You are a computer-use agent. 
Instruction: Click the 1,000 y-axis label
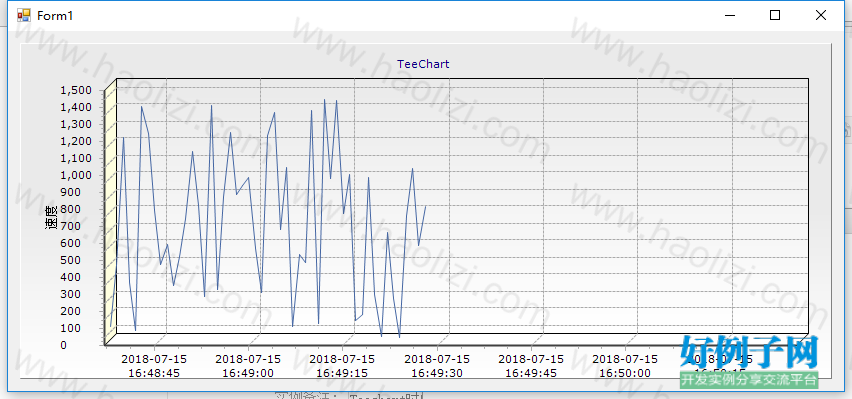[x=76, y=175]
